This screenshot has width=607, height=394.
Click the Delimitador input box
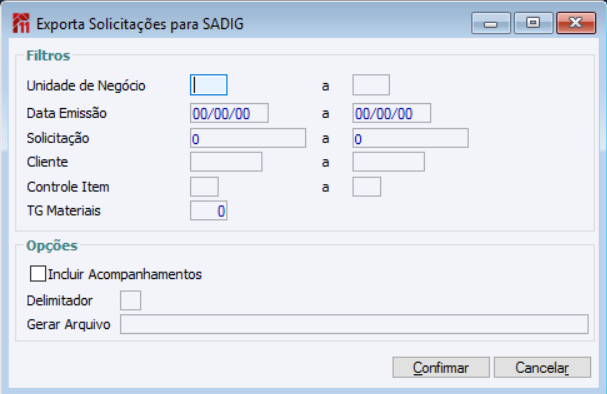pyautogui.click(x=130, y=300)
